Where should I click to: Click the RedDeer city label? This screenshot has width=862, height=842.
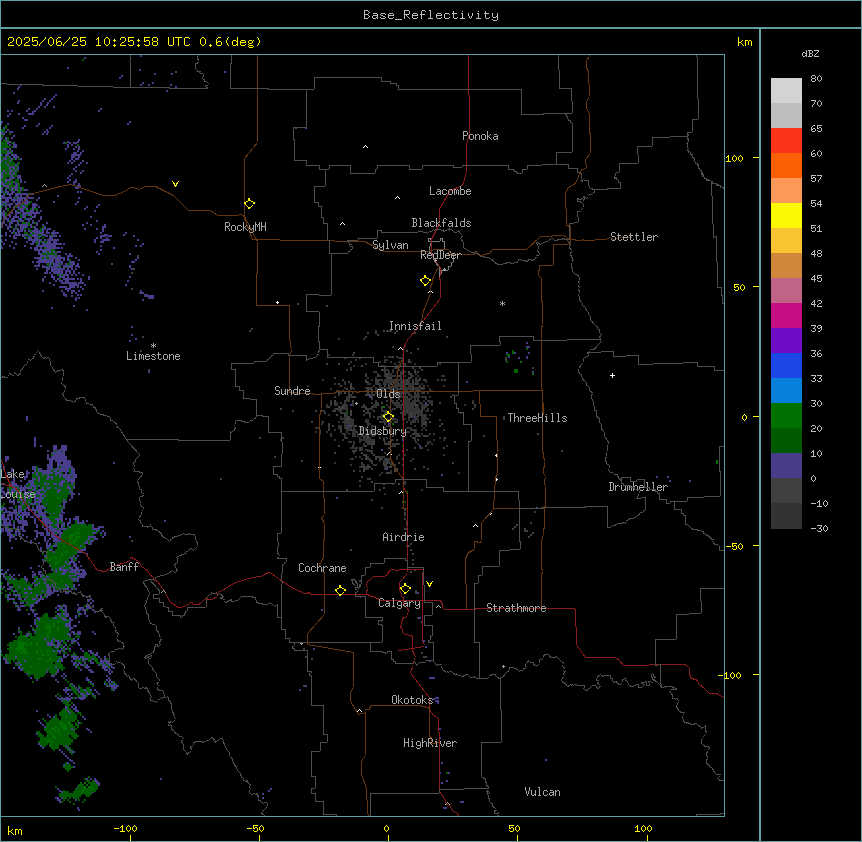click(440, 255)
